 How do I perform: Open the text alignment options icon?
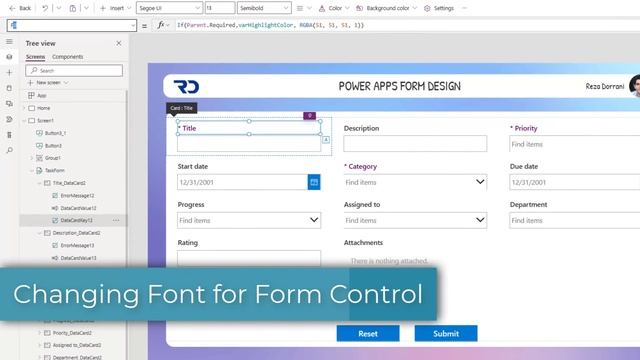click(x=300, y=8)
